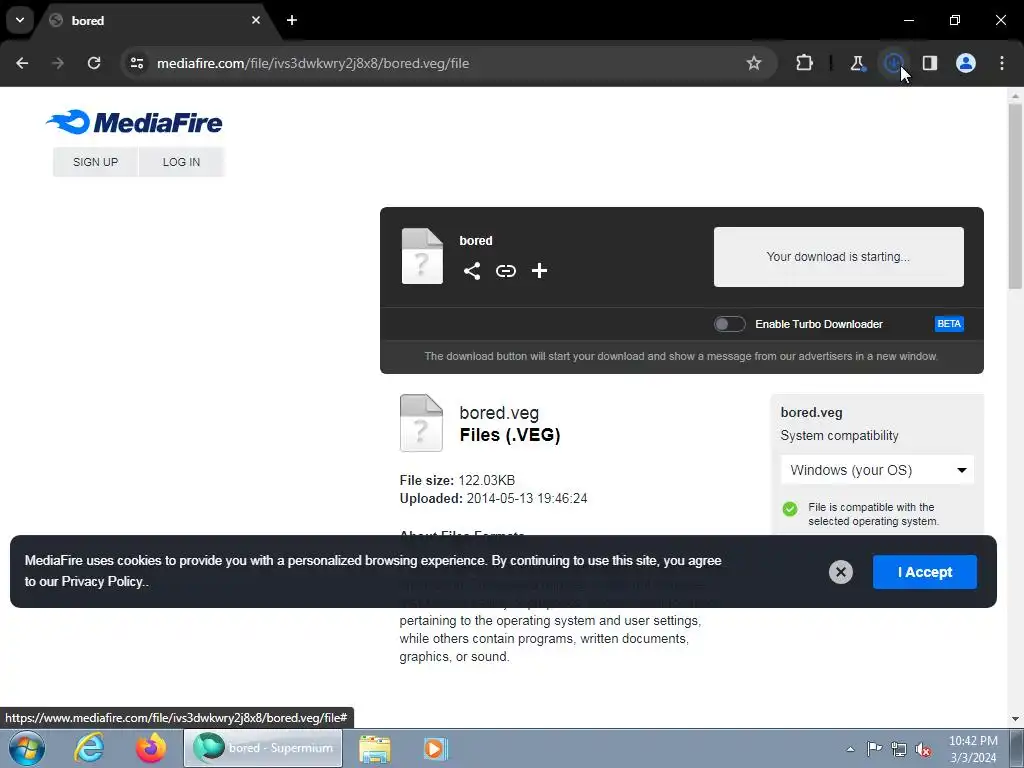
Task: Open the Windows Start button
Action: pos(27,748)
